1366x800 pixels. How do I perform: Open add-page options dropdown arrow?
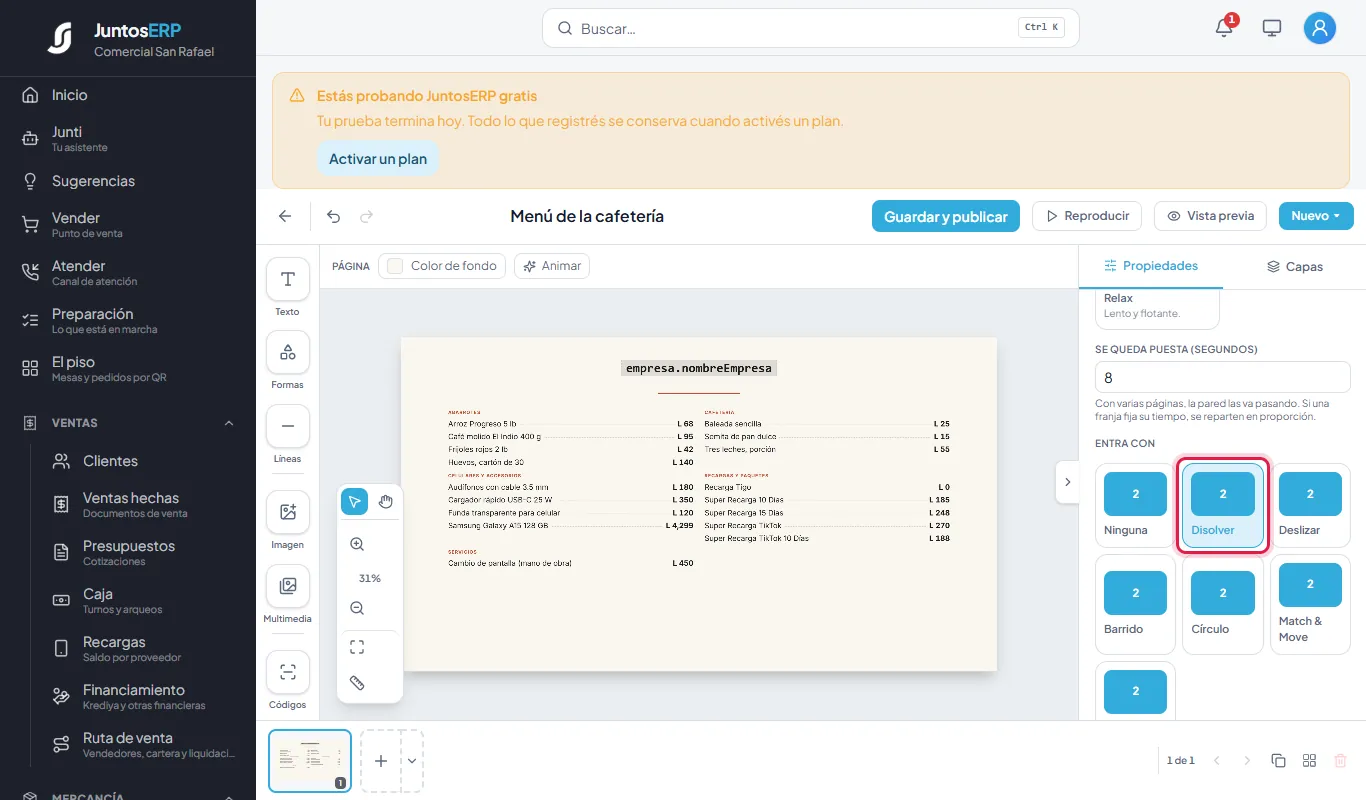tap(412, 761)
